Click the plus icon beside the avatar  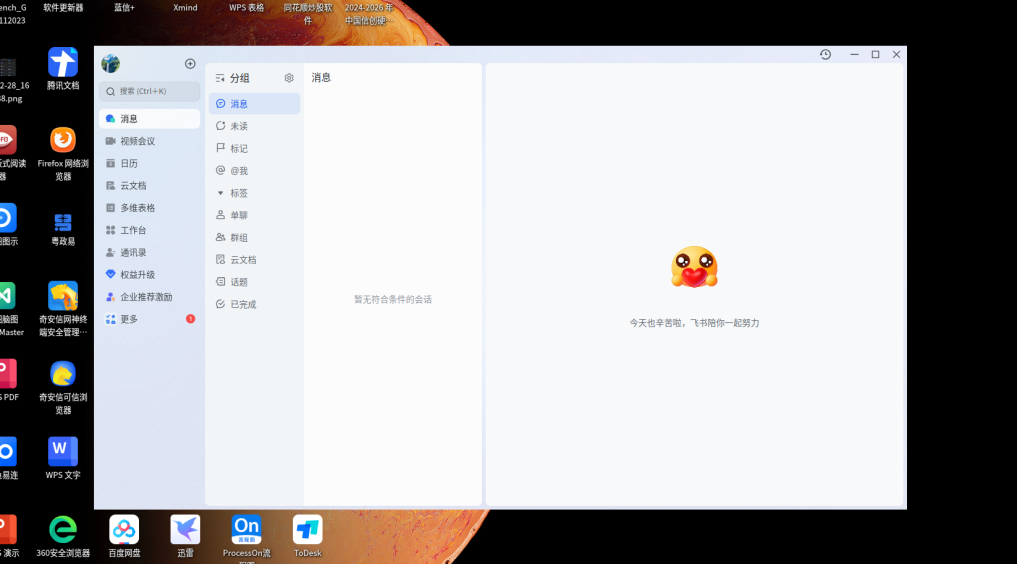(190, 64)
